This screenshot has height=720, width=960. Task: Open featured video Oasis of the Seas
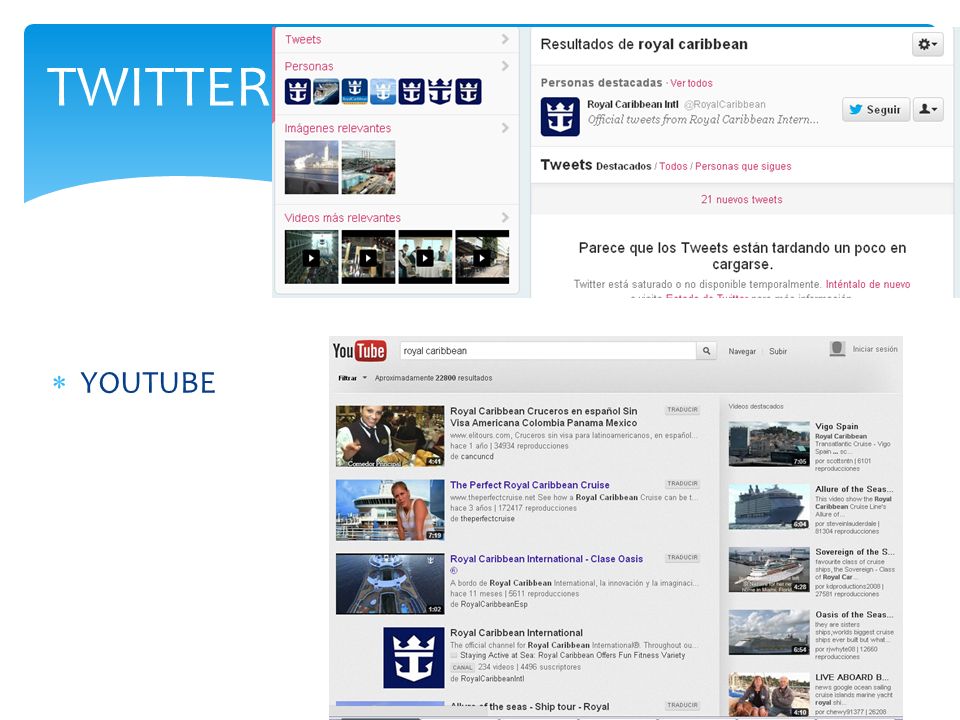854,615
